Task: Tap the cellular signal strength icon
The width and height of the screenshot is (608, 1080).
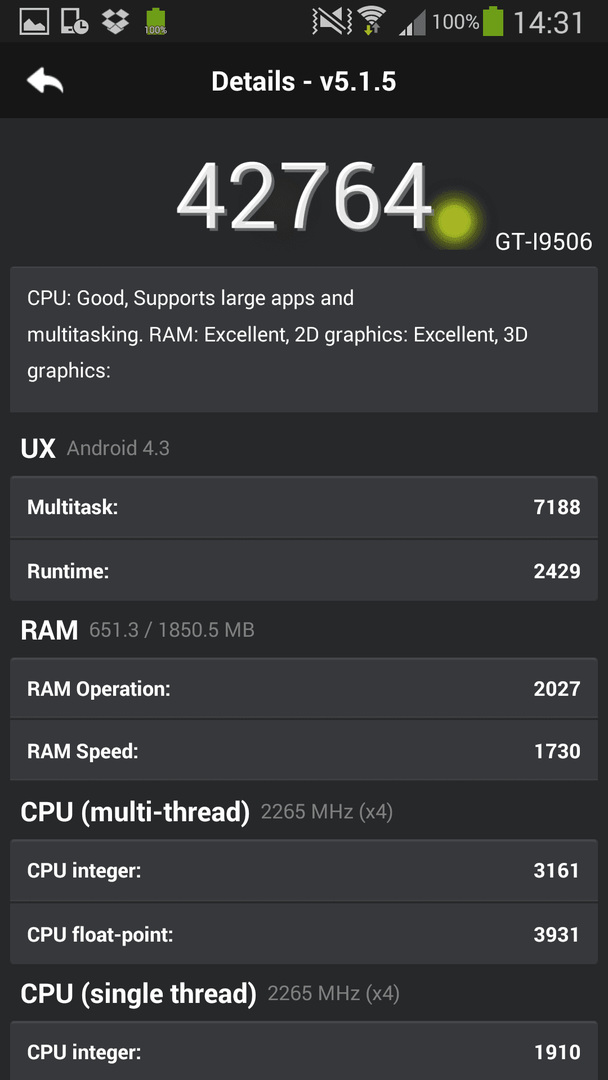Action: [412, 25]
